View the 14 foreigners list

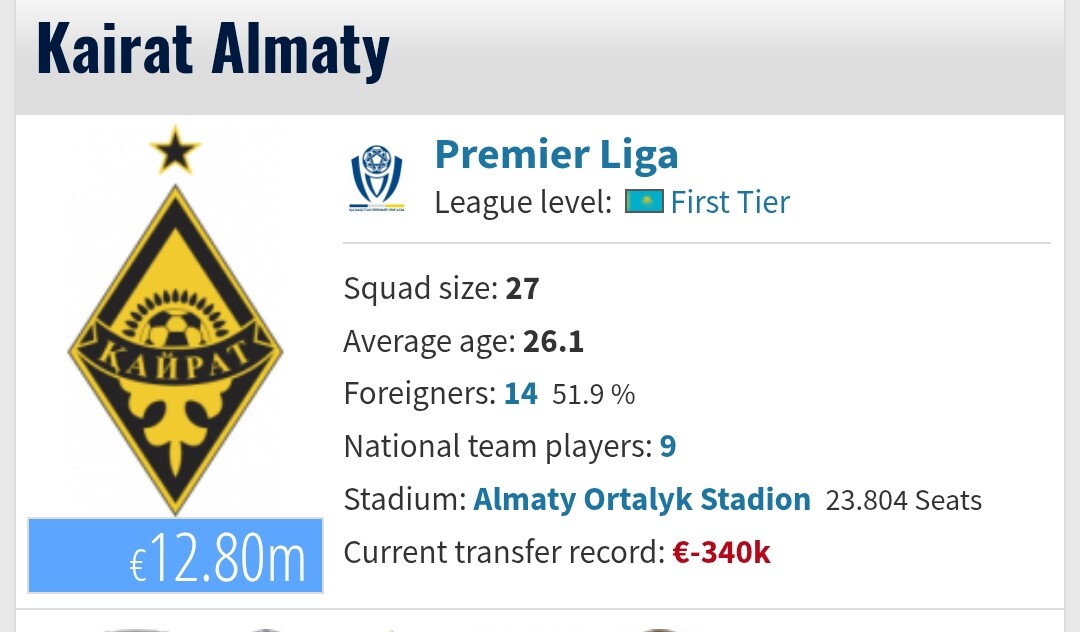(521, 394)
